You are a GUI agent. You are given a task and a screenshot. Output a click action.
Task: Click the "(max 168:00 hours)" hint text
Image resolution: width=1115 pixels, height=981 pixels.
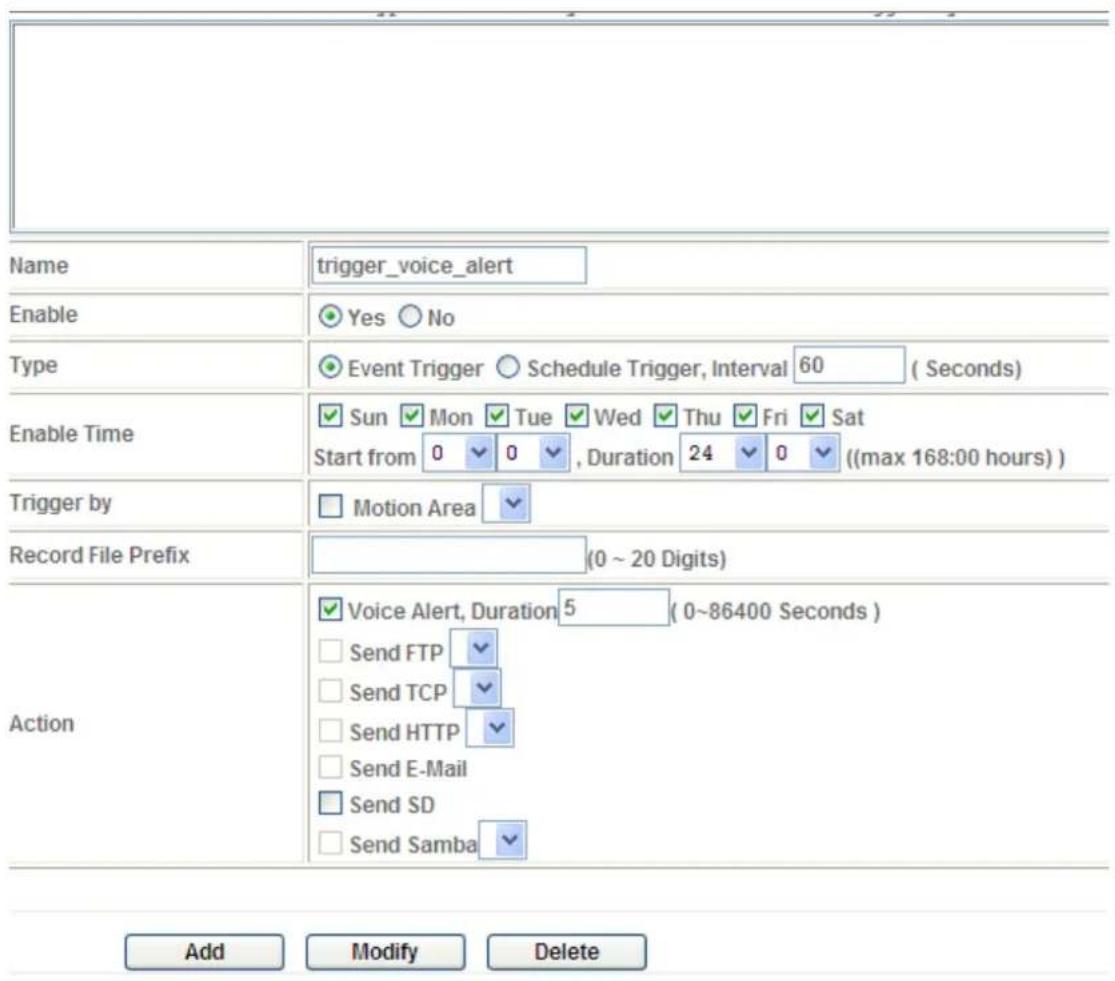point(955,457)
